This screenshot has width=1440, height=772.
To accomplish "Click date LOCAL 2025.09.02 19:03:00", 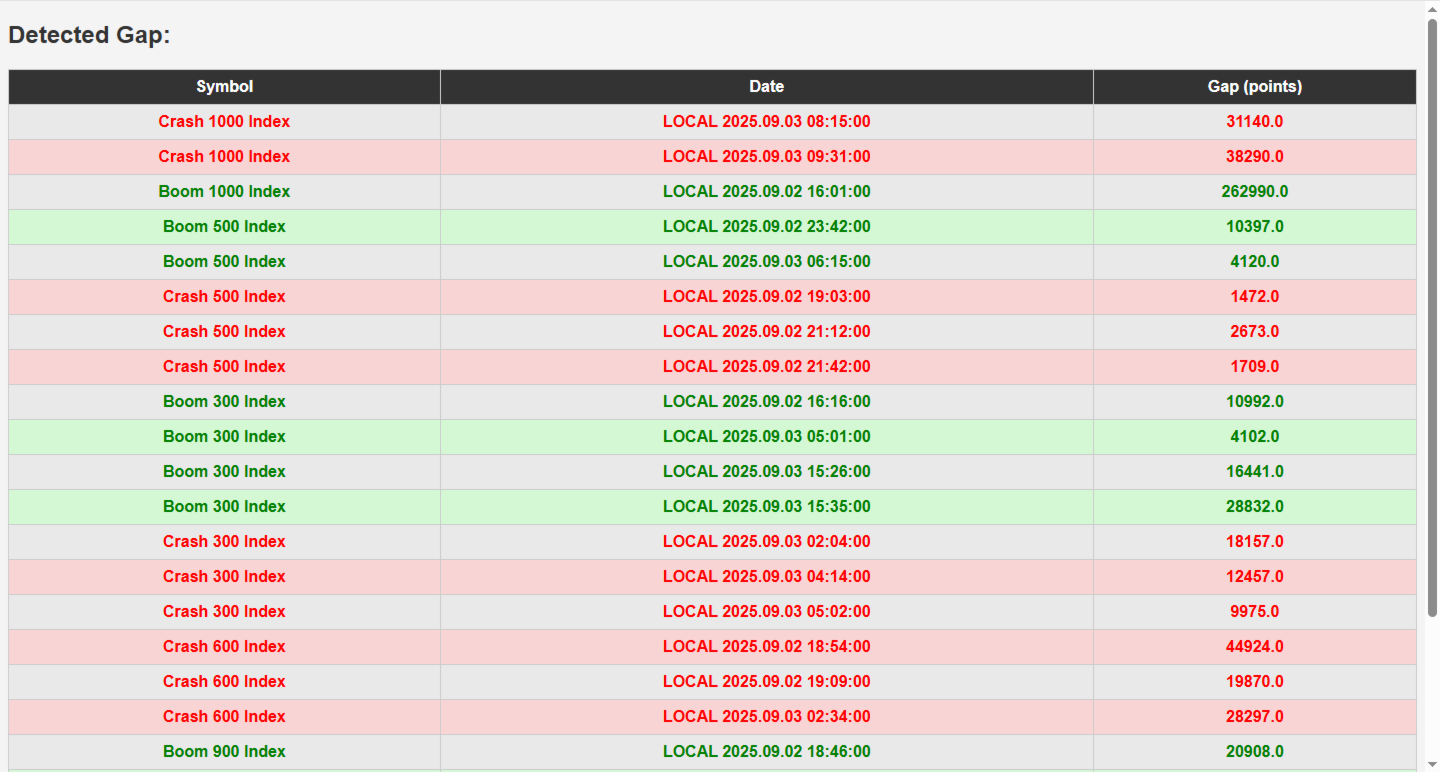I will point(767,297).
